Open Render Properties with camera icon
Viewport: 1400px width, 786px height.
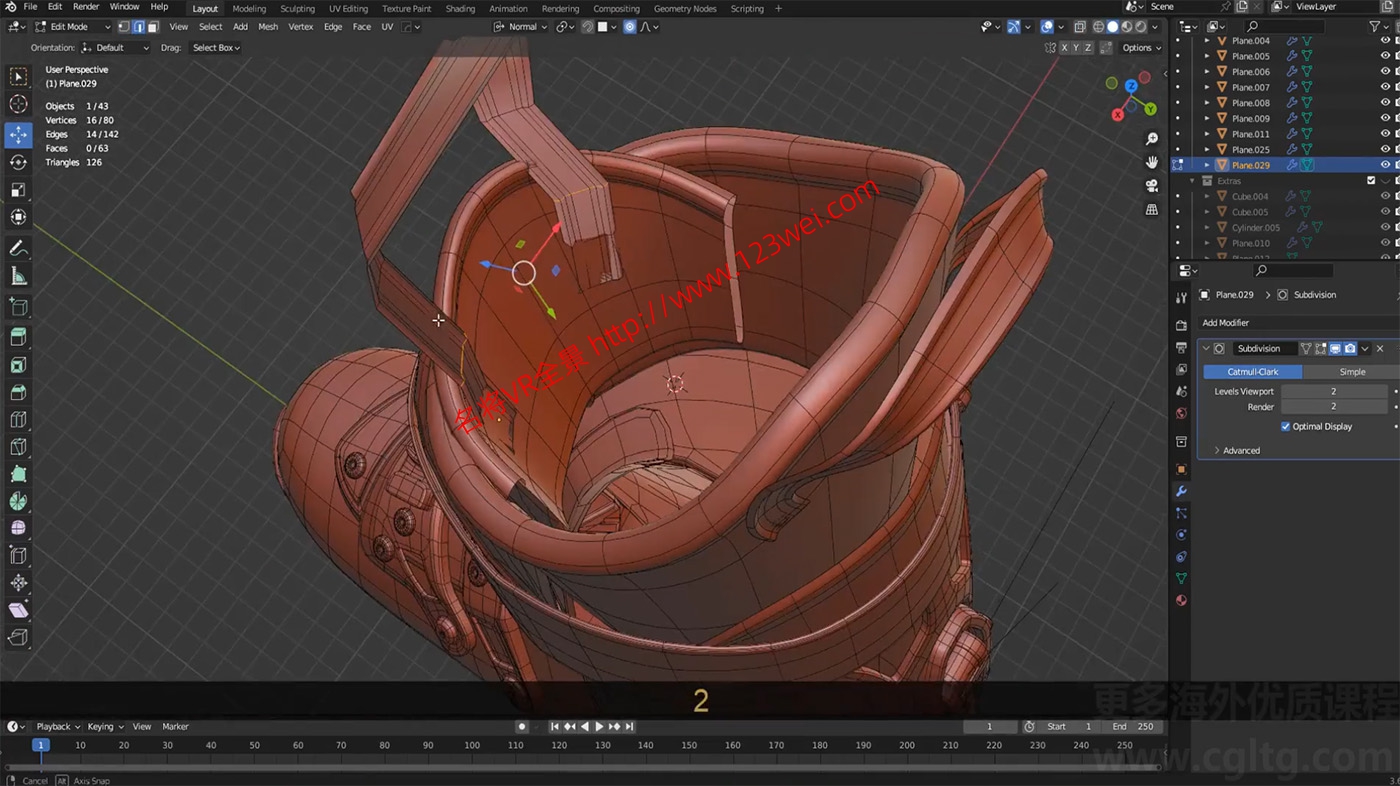pos(1181,326)
